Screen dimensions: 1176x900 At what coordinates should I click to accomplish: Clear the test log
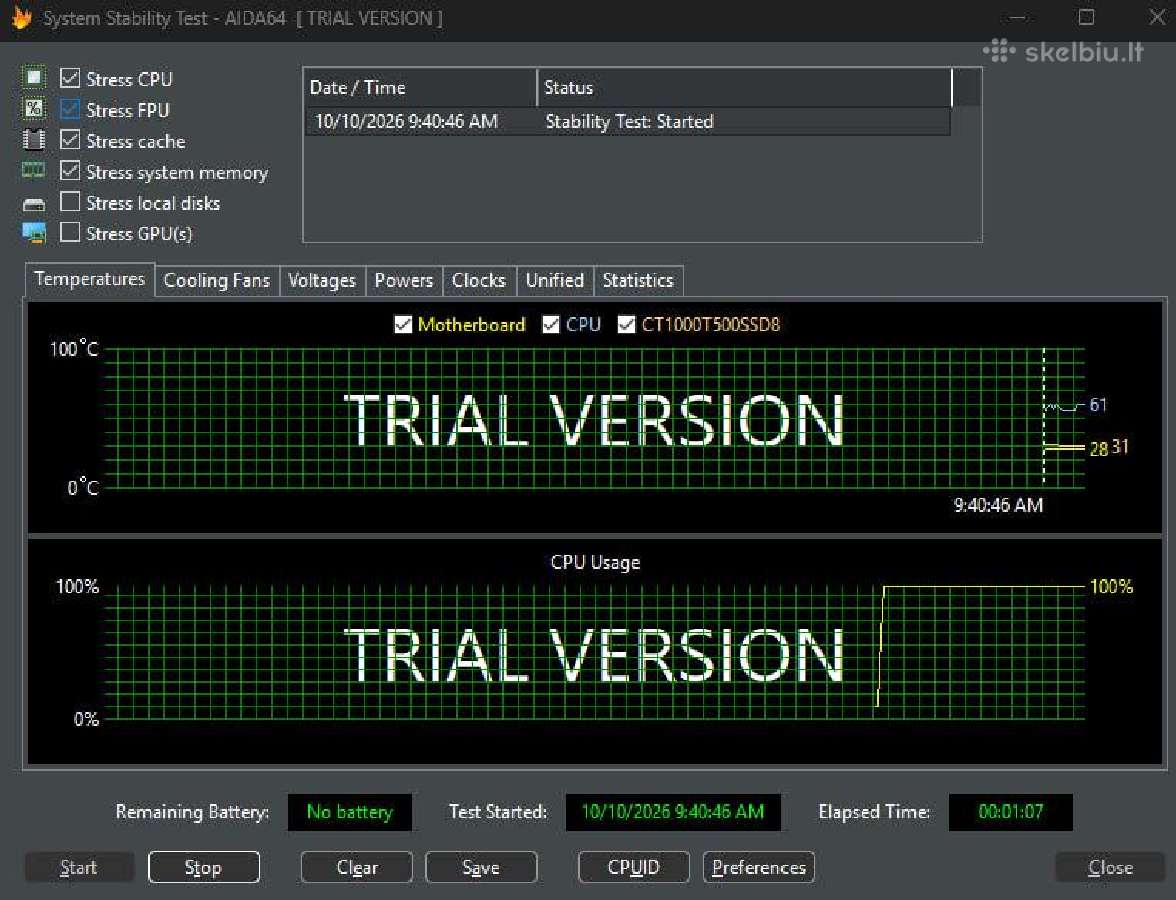357,868
